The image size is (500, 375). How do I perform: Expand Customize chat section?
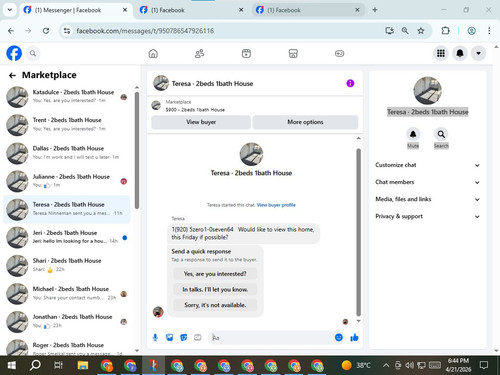click(x=427, y=165)
